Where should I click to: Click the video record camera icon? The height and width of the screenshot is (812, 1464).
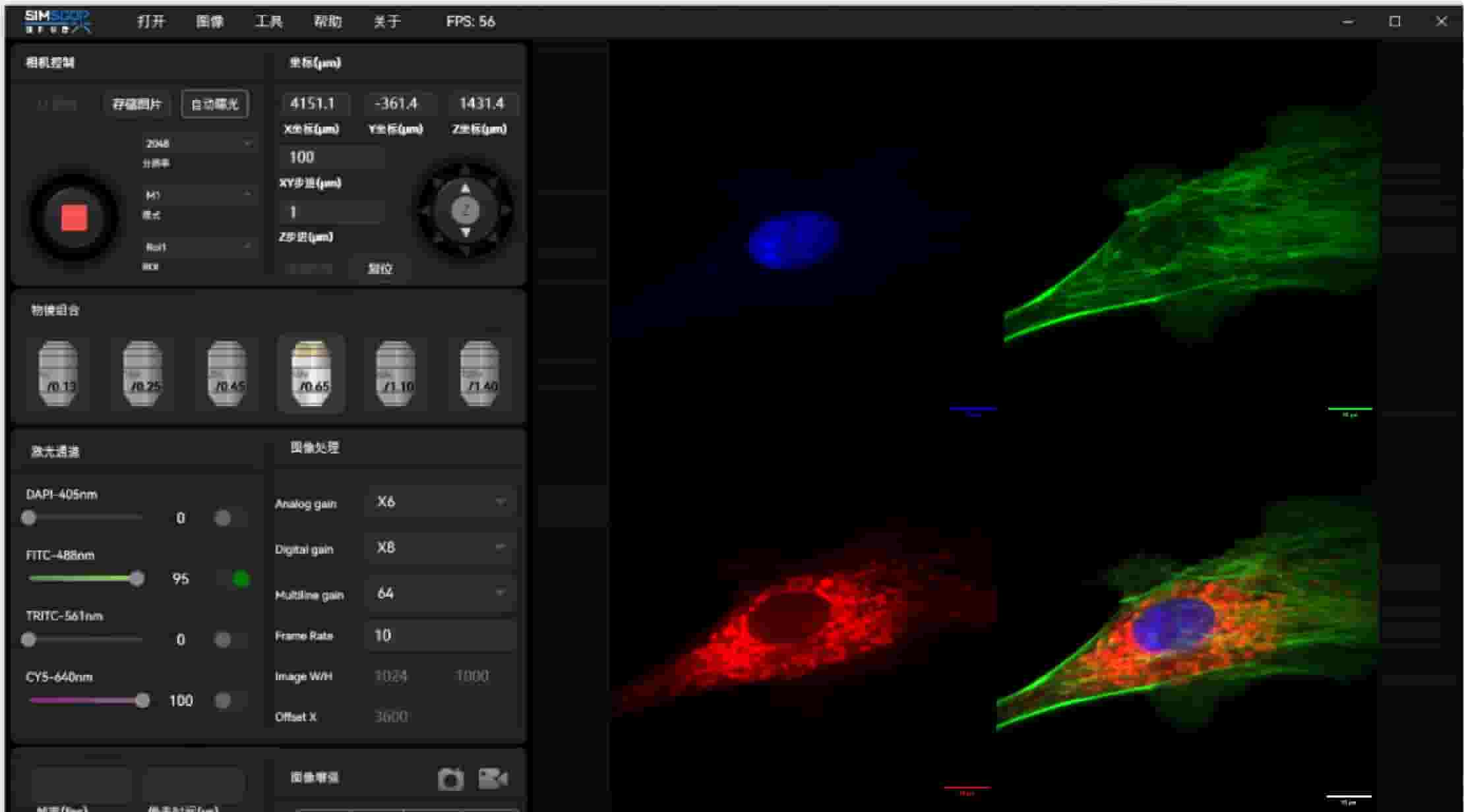pos(493,778)
